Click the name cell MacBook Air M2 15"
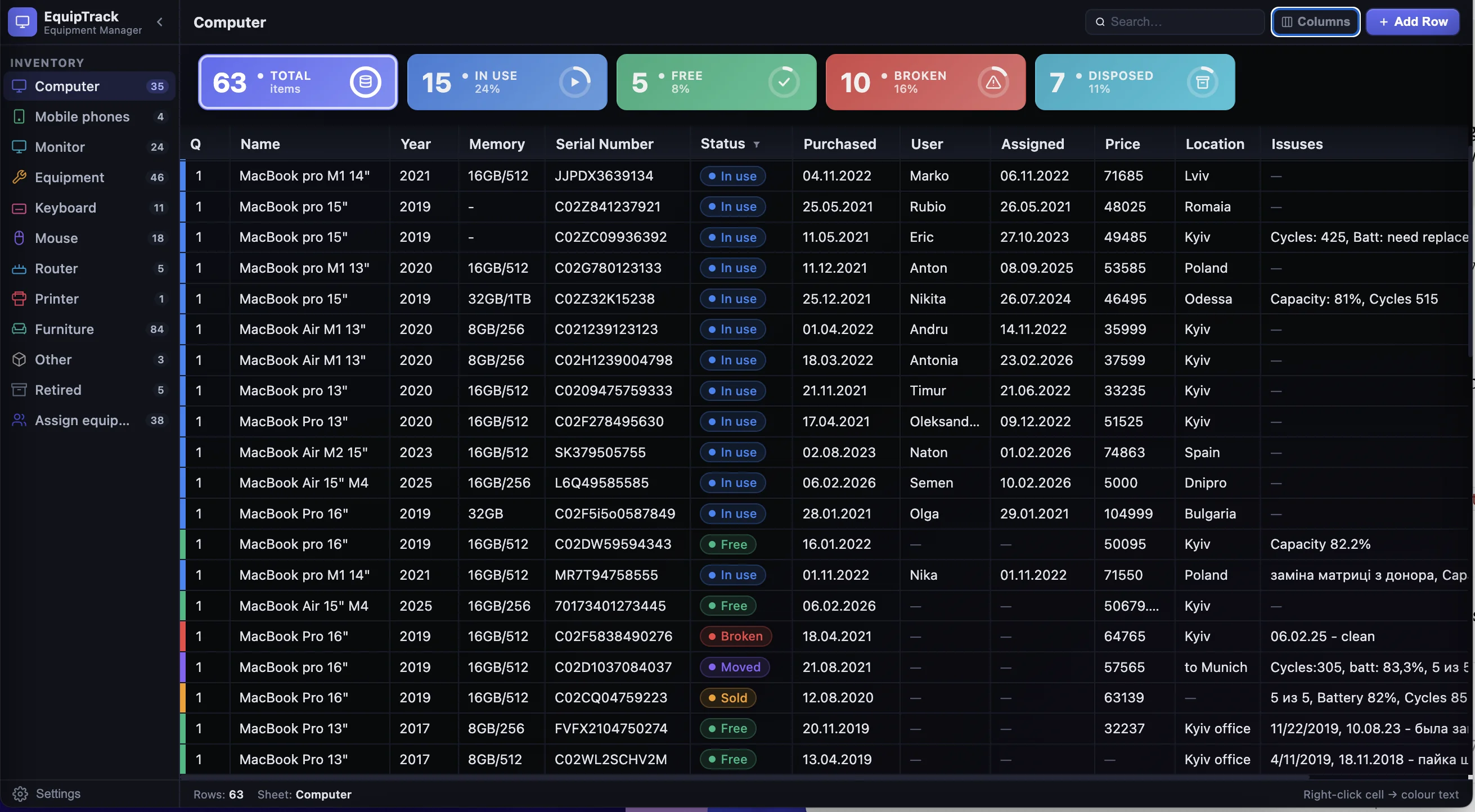Screen dimensions: 1475x812 [303, 452]
